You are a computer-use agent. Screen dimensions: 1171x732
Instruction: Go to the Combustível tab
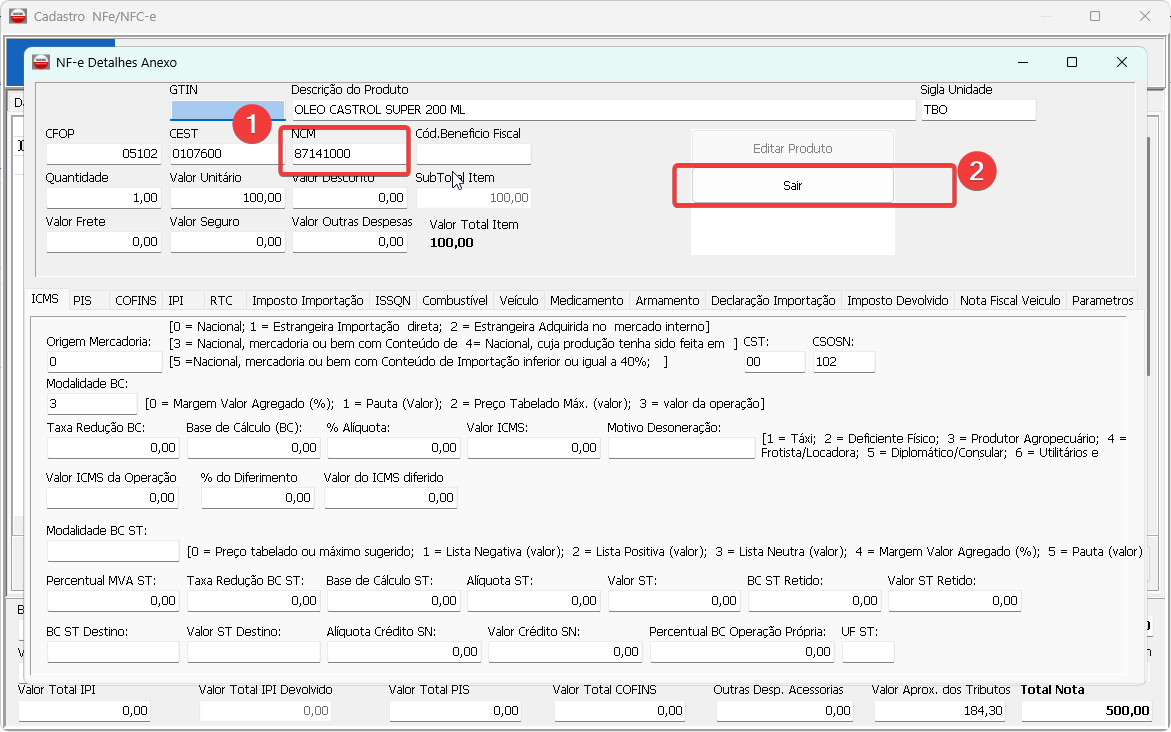(x=455, y=300)
